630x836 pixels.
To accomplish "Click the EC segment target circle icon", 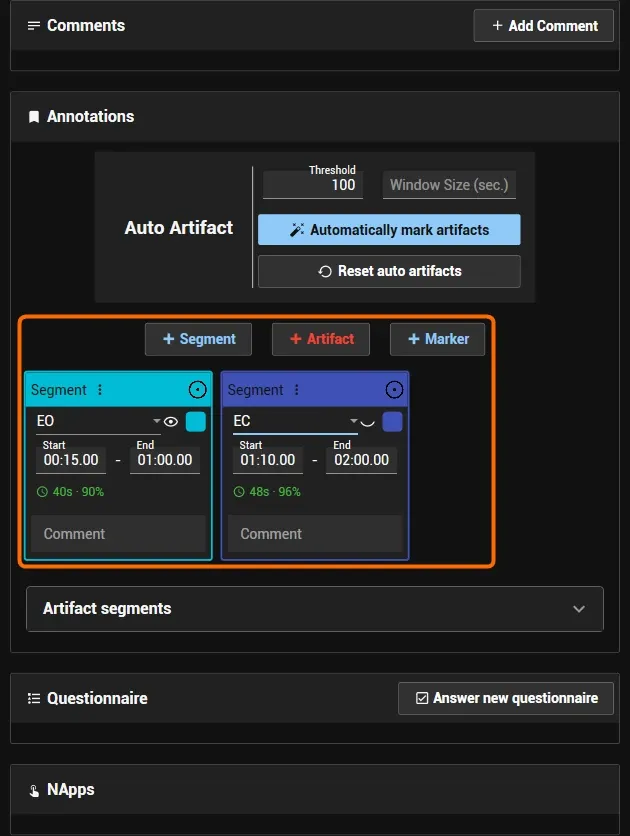I will (x=394, y=390).
